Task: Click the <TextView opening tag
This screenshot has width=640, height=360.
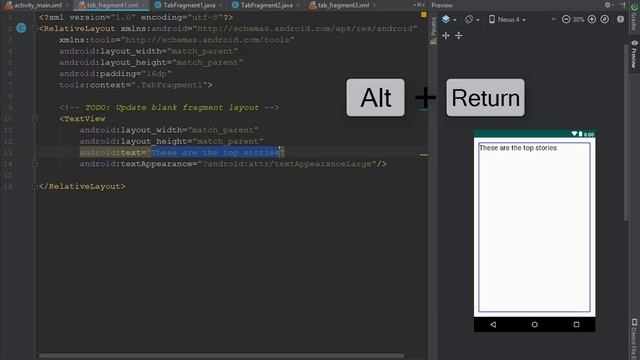Action: 82,119
